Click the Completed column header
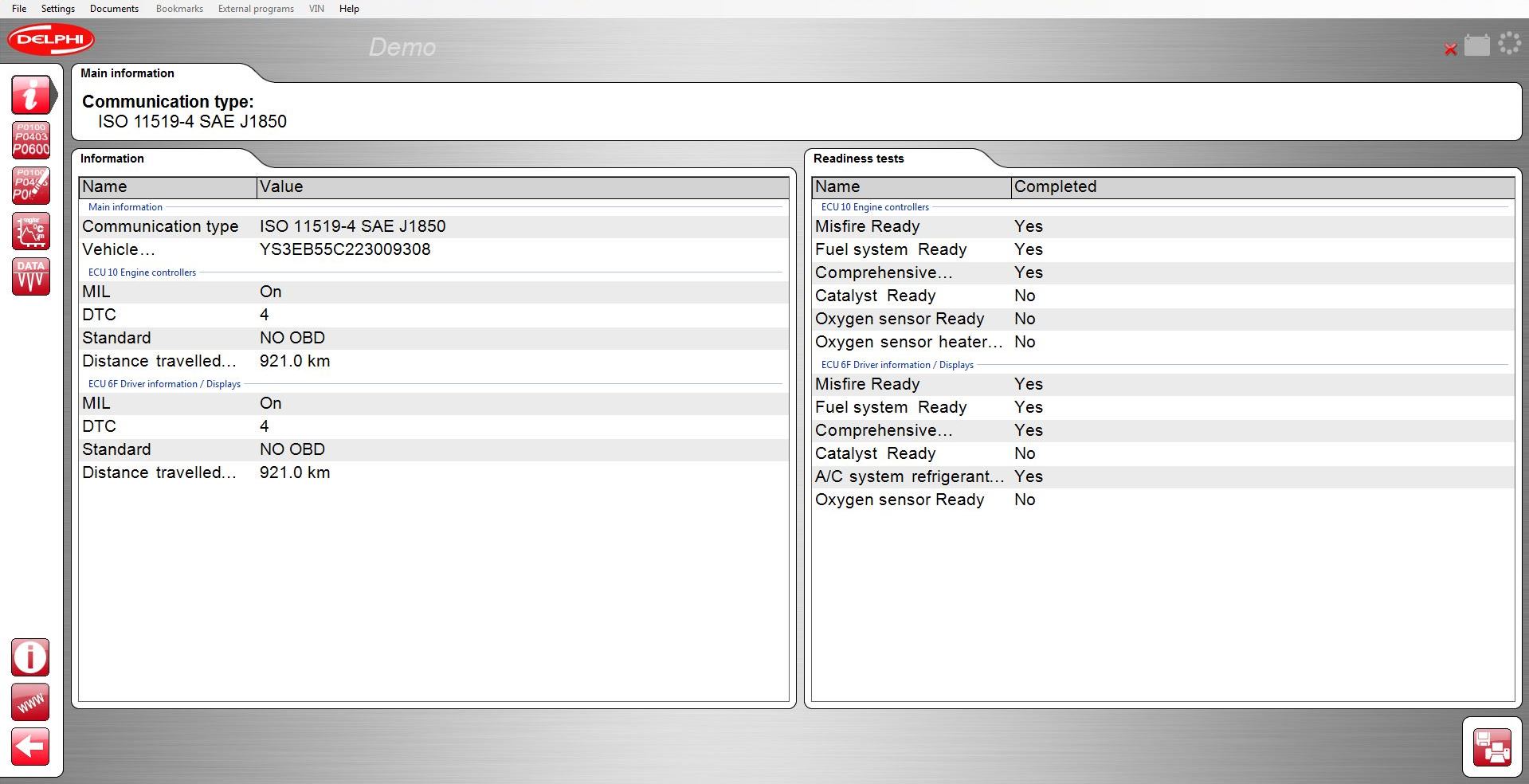Image resolution: width=1529 pixels, height=784 pixels. 1055,186
